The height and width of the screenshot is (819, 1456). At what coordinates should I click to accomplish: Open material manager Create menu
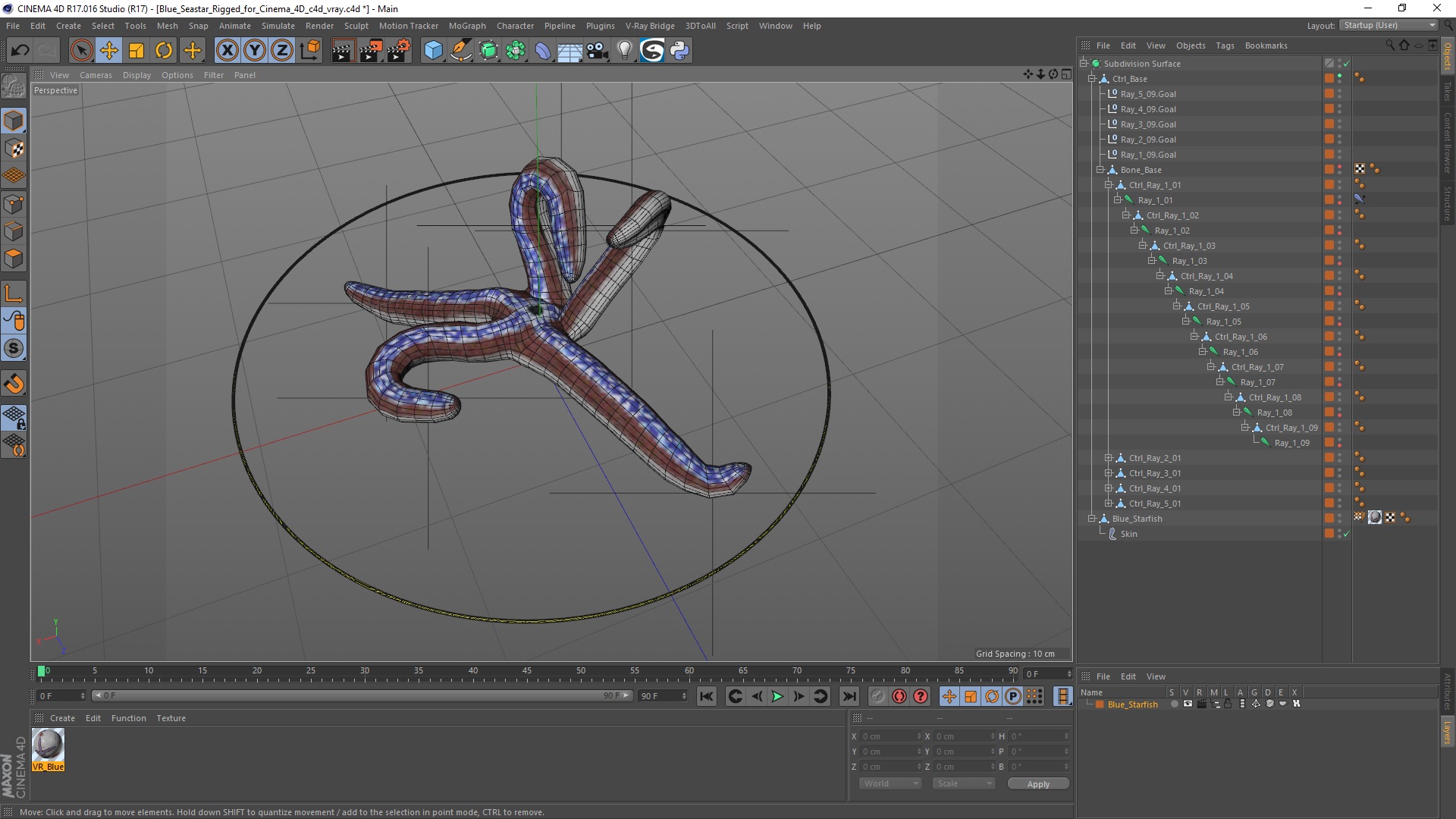(x=62, y=718)
